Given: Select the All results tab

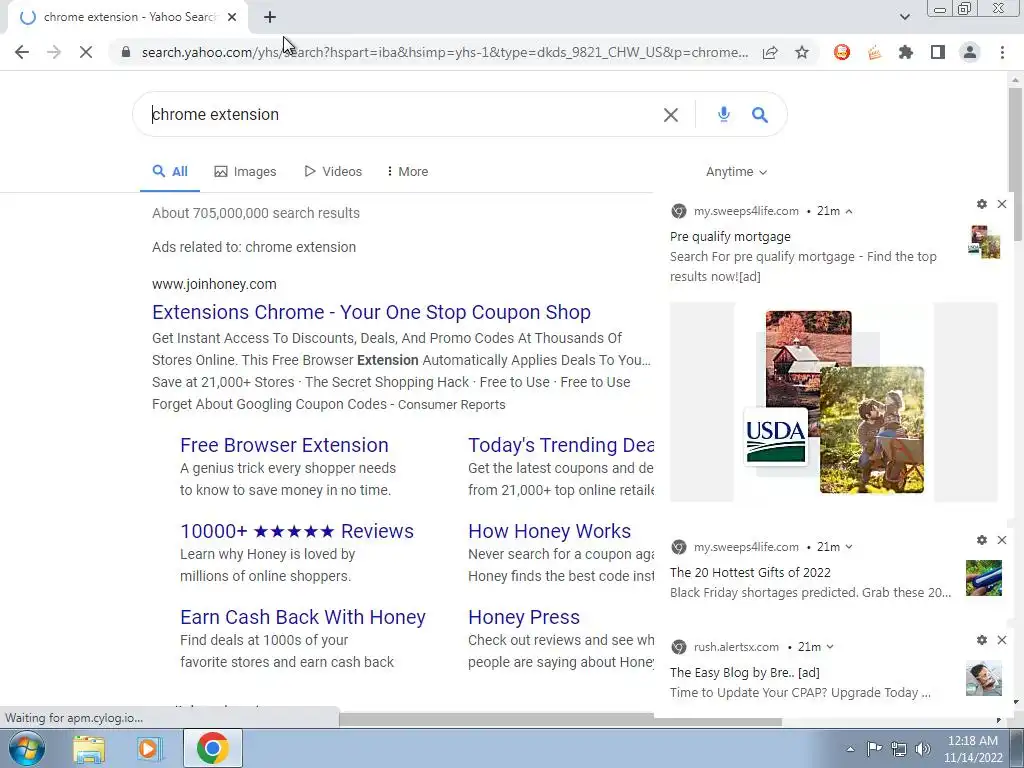Looking at the screenshot, I should tap(170, 172).
